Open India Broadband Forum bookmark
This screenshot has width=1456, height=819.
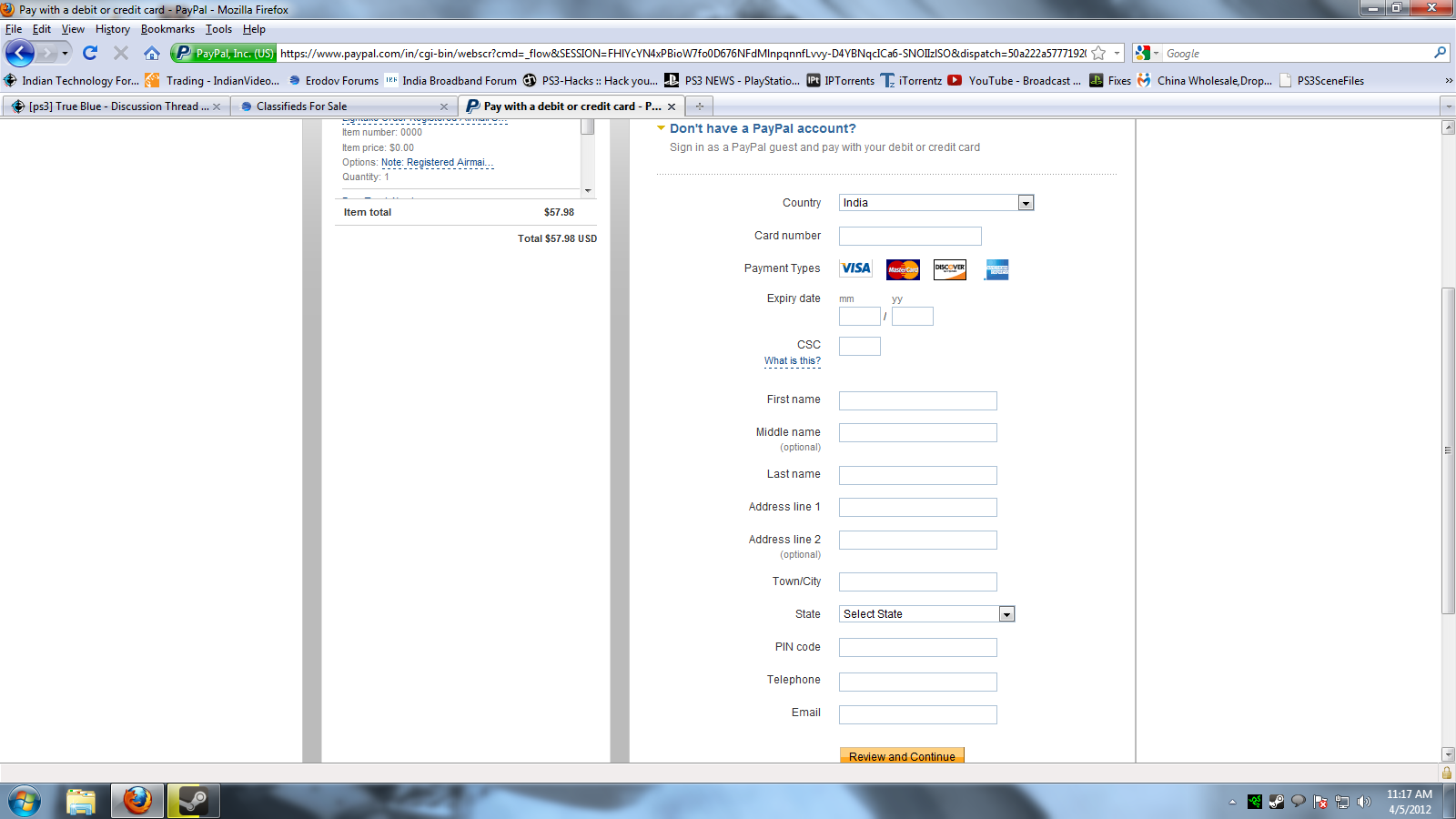[x=450, y=80]
